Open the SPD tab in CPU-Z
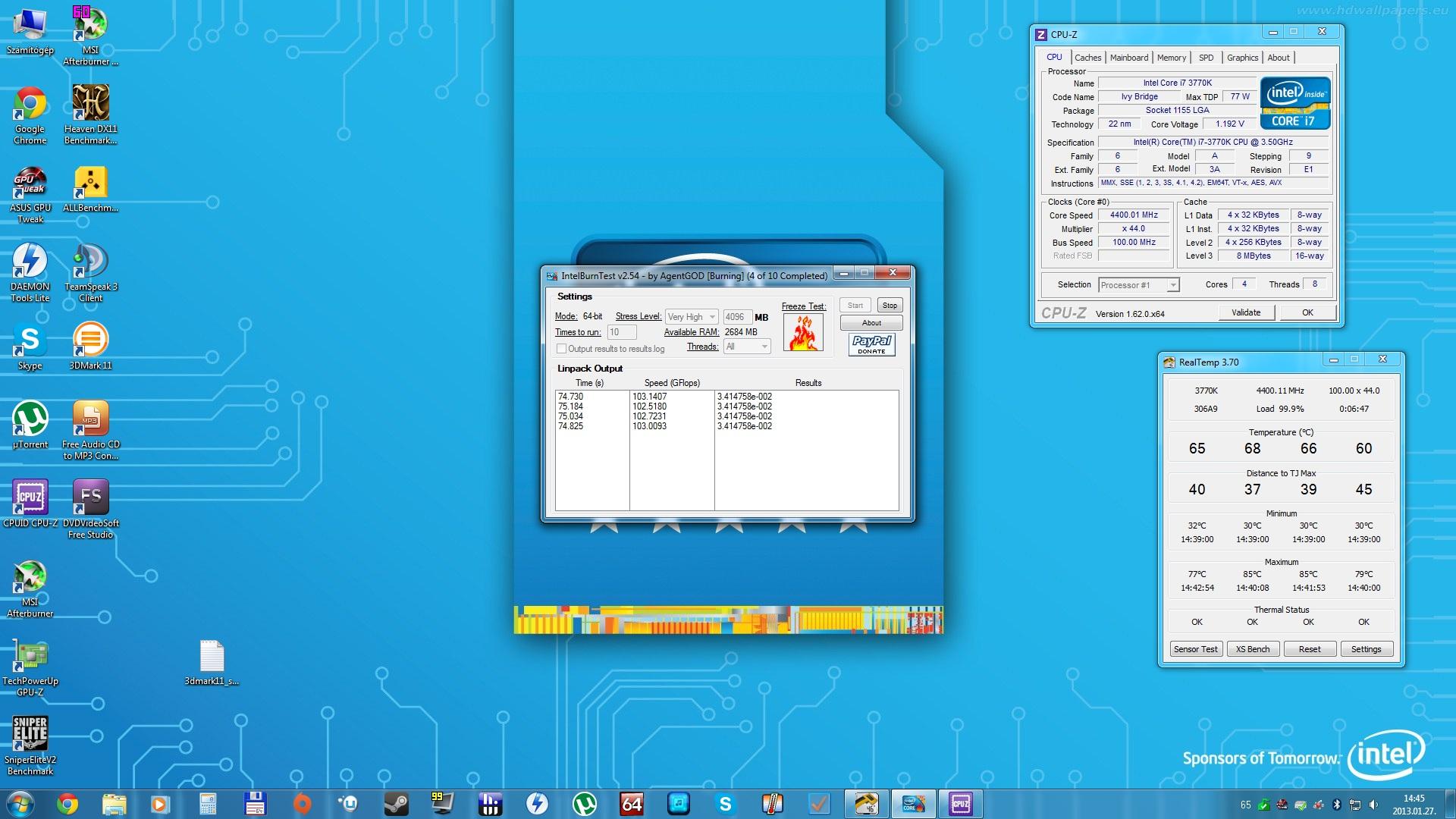 (x=1206, y=58)
